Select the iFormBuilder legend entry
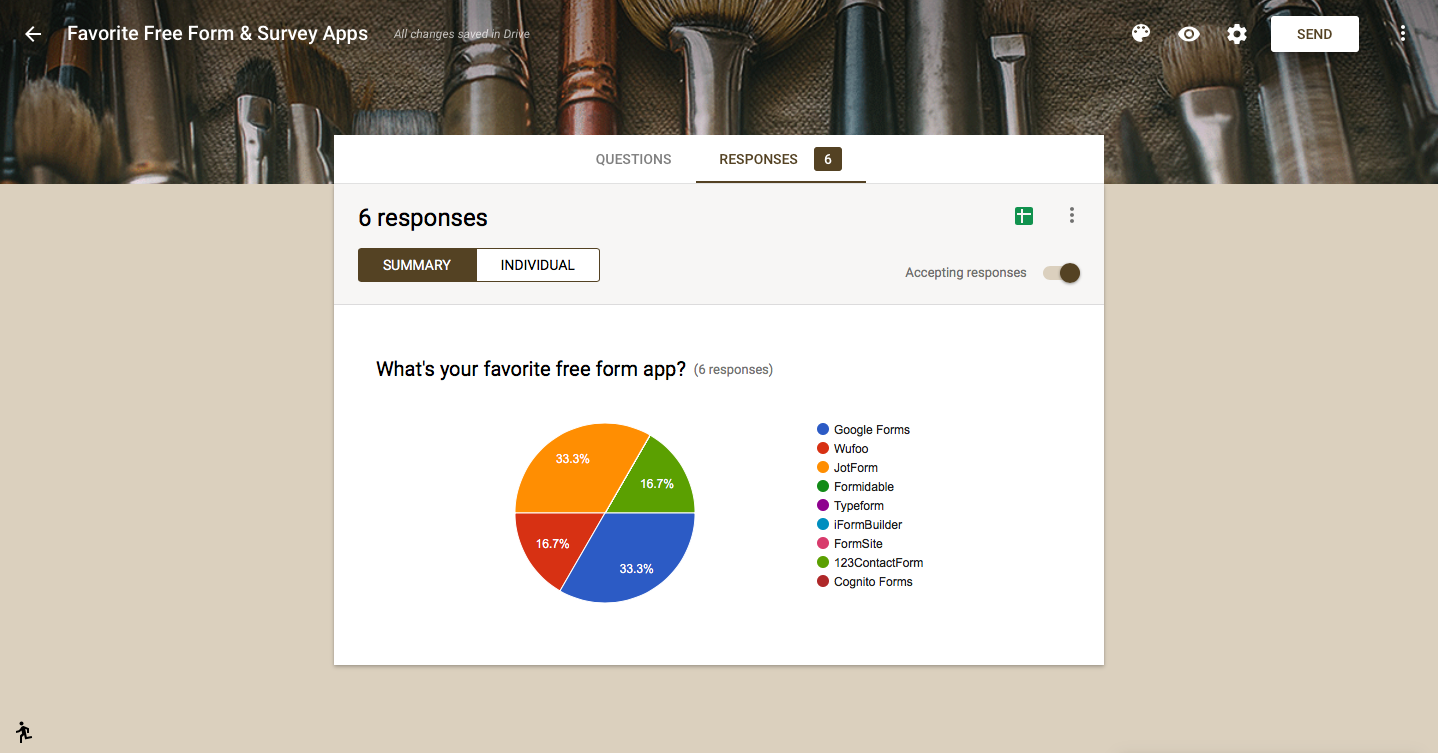Viewport: 1438px width, 753px height. [x=860, y=525]
